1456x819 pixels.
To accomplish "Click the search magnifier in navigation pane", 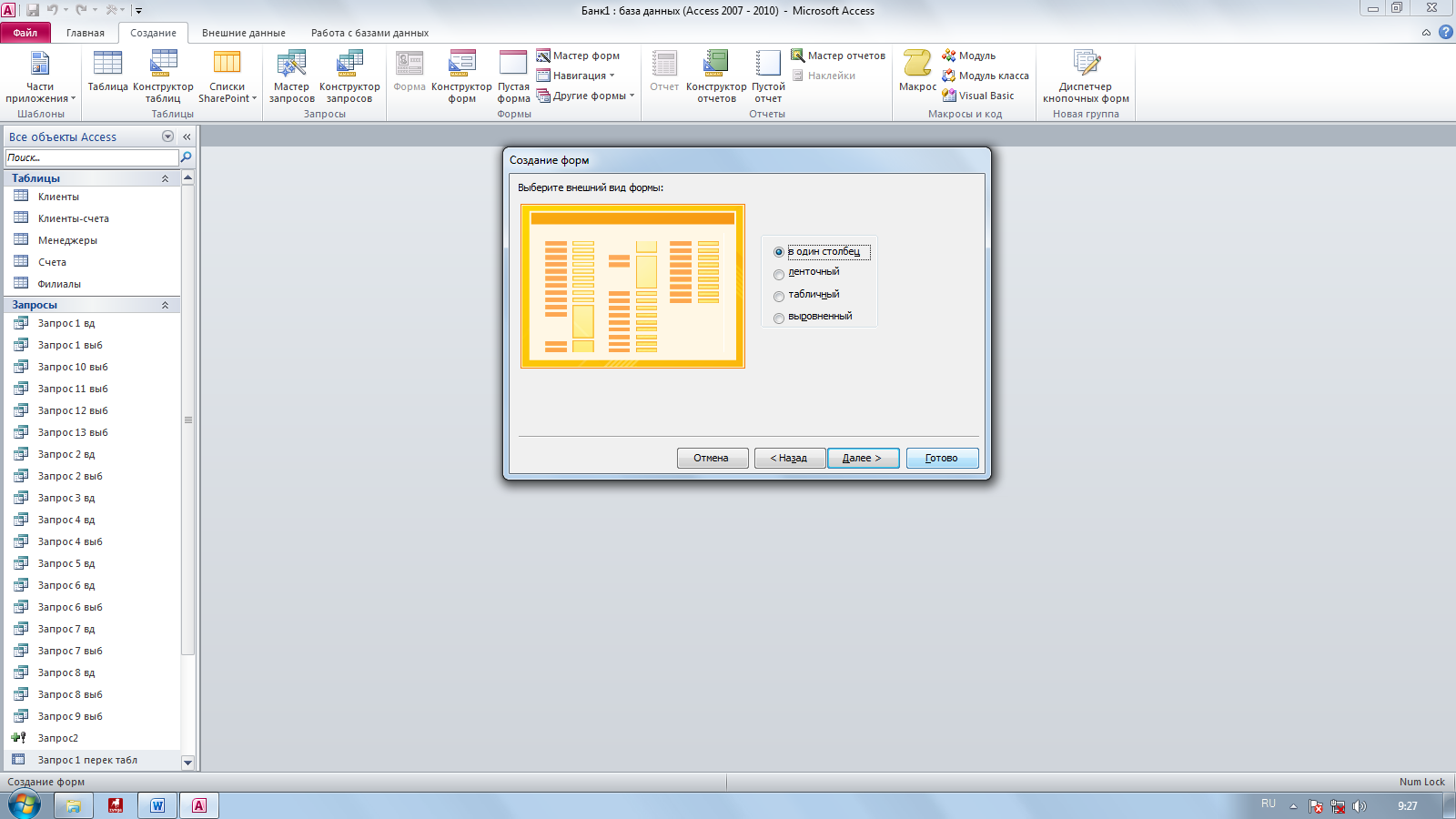I will pos(187,157).
